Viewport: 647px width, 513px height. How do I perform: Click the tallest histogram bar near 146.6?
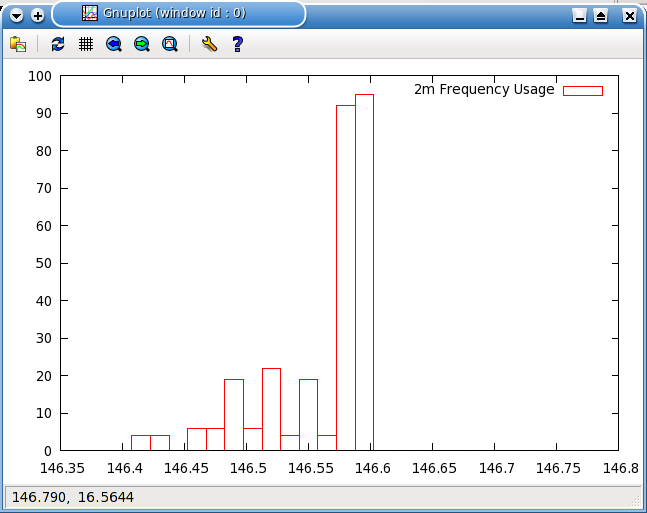tap(364, 272)
